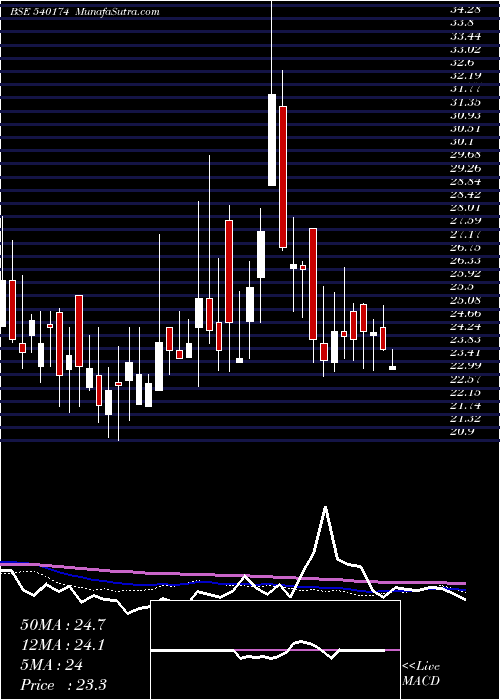Click the 23.83 price axis label
The width and height of the screenshot is (500, 700).
click(465, 339)
